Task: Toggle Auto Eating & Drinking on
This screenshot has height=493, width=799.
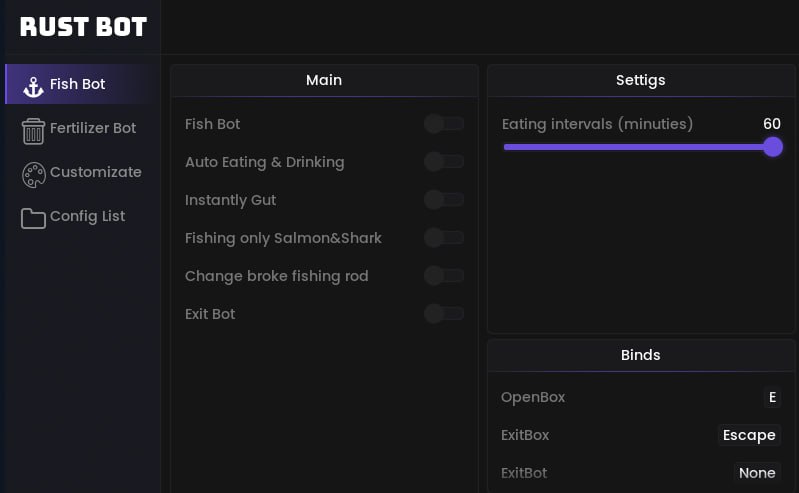Action: (x=443, y=162)
